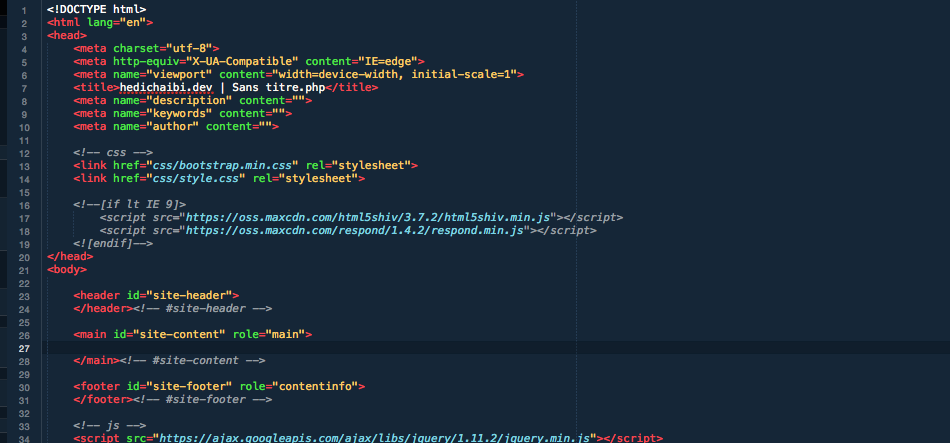Click the closing </main> tag
Viewport: 950px width, 443px height.
coord(96,360)
